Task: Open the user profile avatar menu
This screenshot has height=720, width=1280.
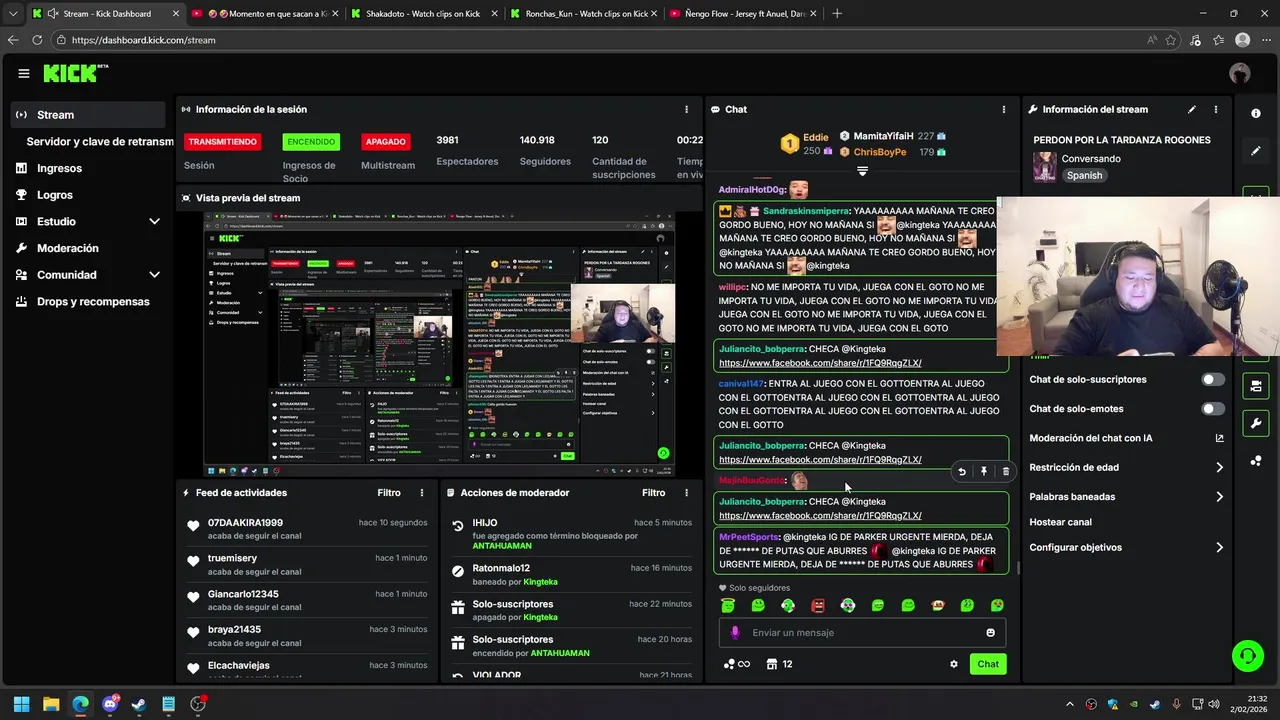Action: tap(1240, 73)
